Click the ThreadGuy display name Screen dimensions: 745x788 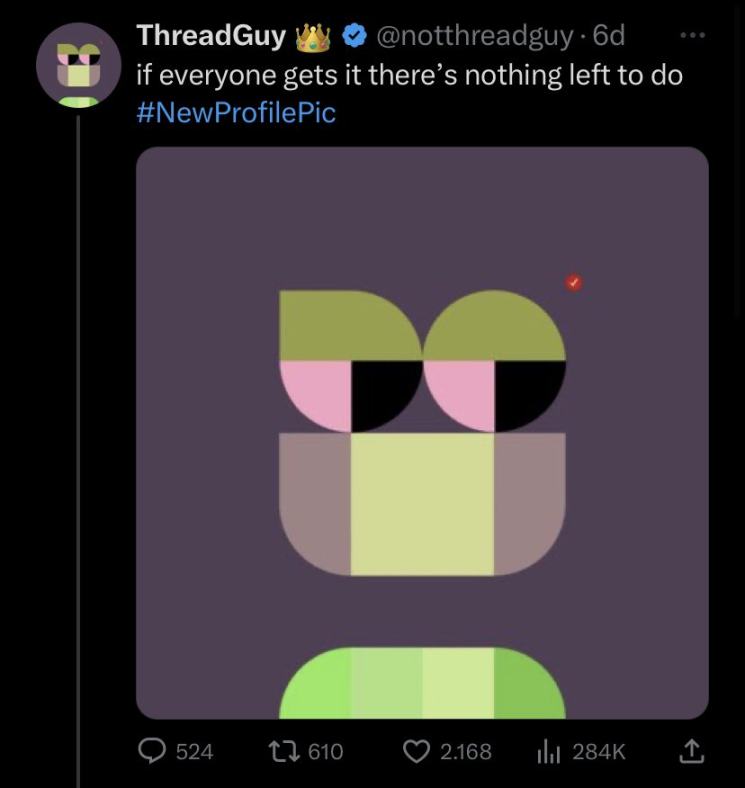[x=210, y=36]
